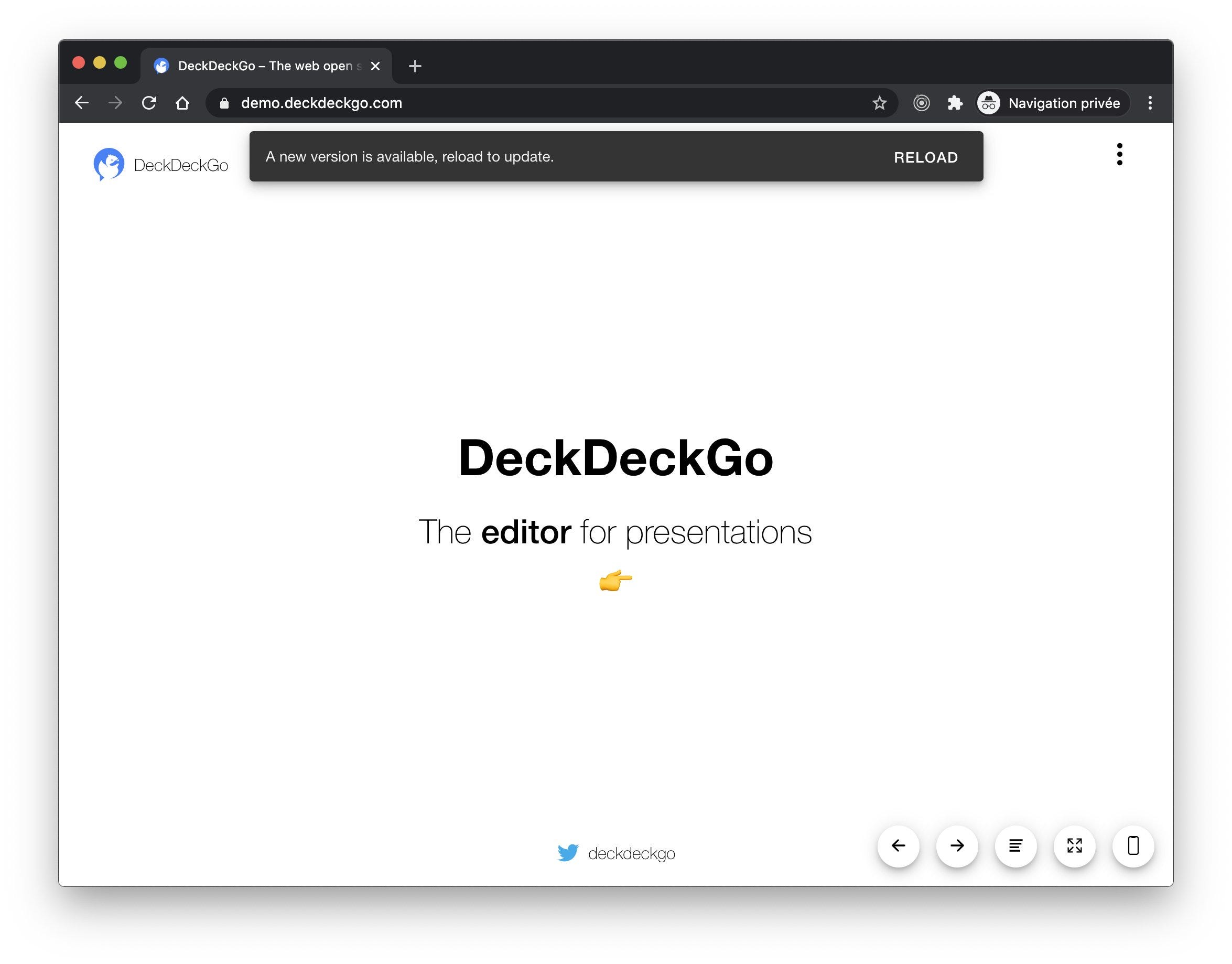The height and width of the screenshot is (964, 1232).
Task: Refresh the page with the browser reload icon
Action: (149, 103)
